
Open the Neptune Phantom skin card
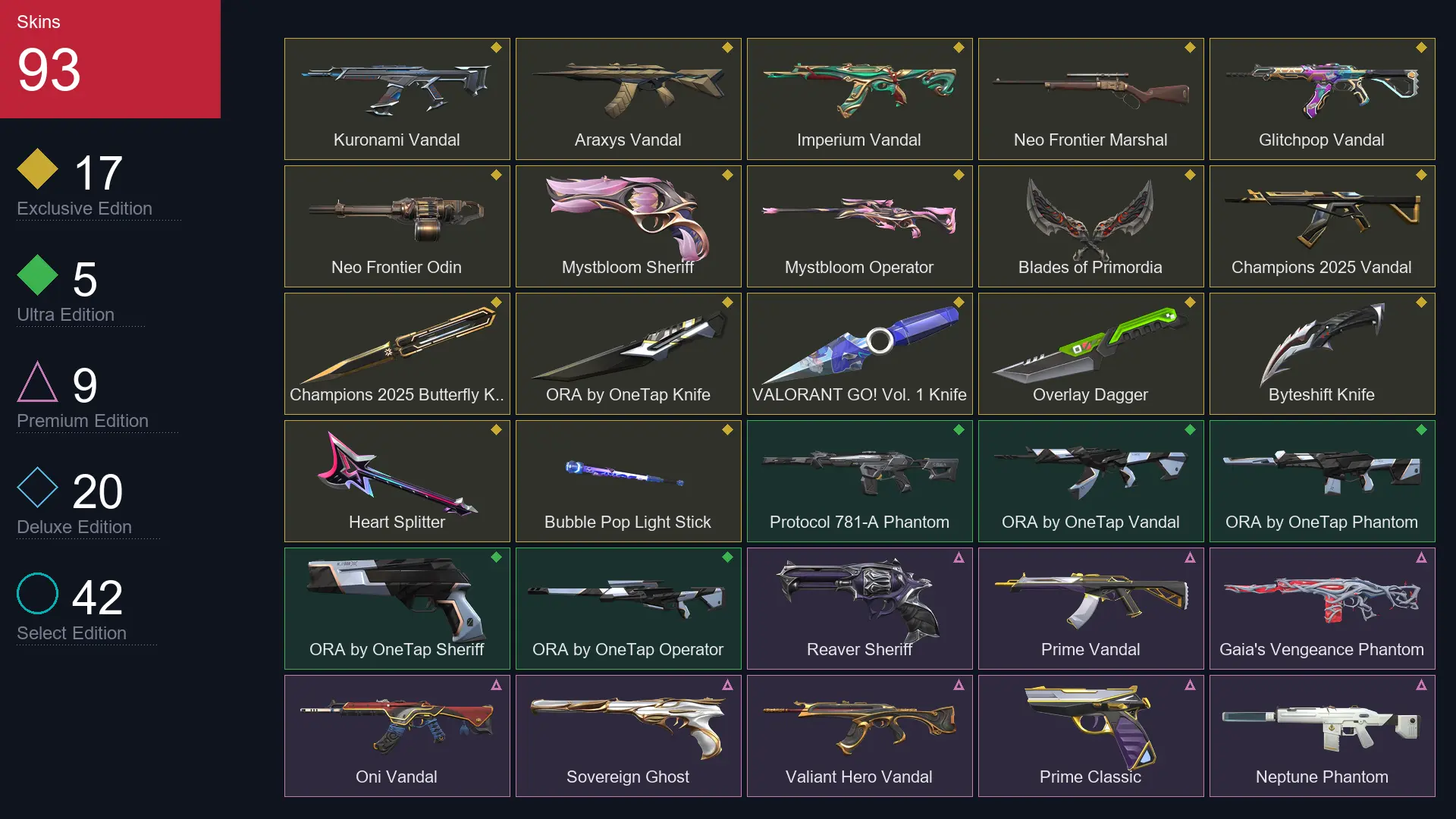coord(1322,736)
